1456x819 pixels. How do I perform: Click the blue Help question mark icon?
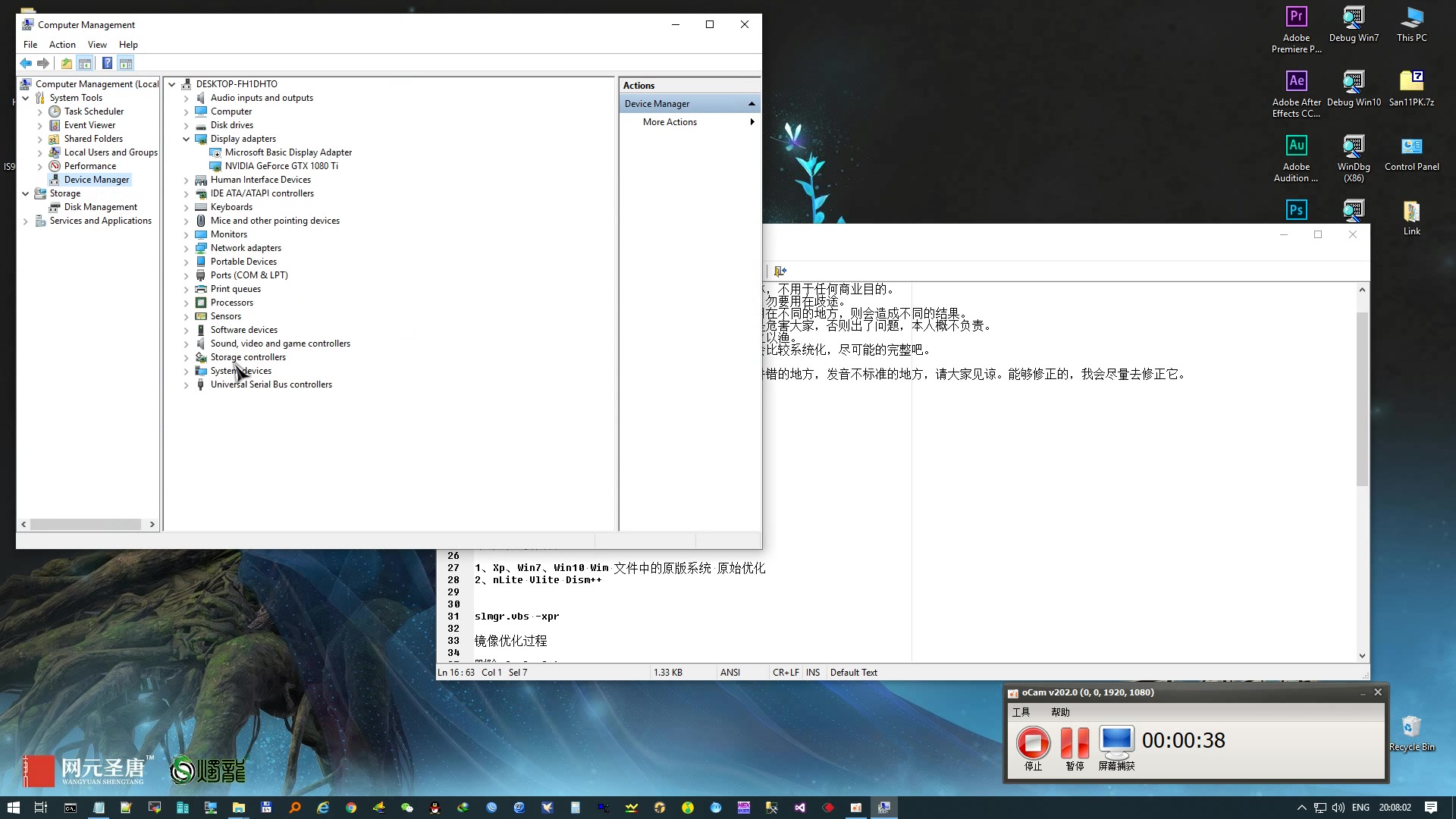coord(107,64)
